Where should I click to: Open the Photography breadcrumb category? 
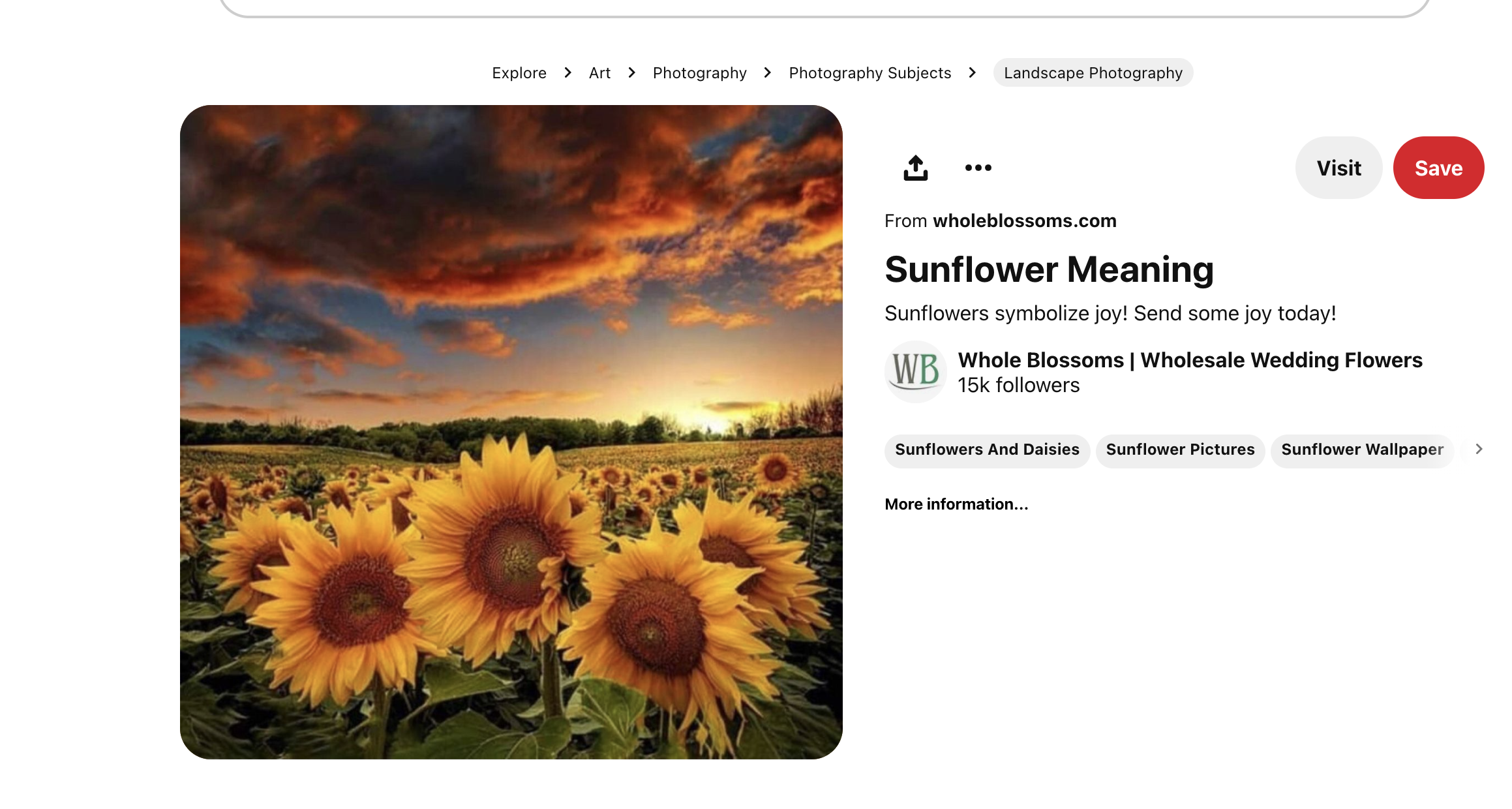[x=699, y=72]
